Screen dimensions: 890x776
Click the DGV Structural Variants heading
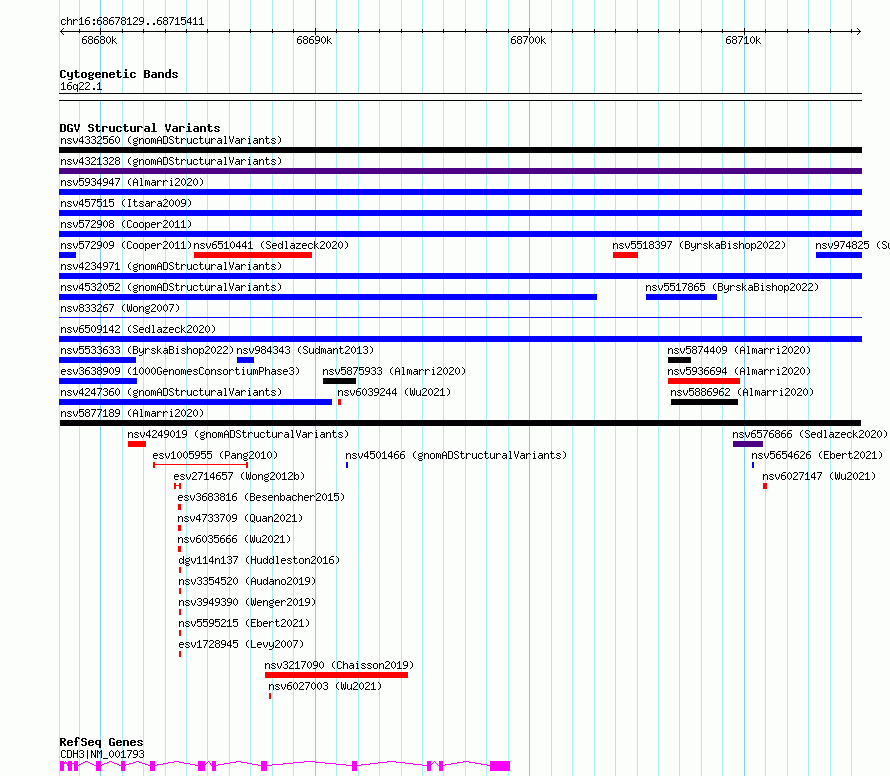pyautogui.click(x=140, y=128)
